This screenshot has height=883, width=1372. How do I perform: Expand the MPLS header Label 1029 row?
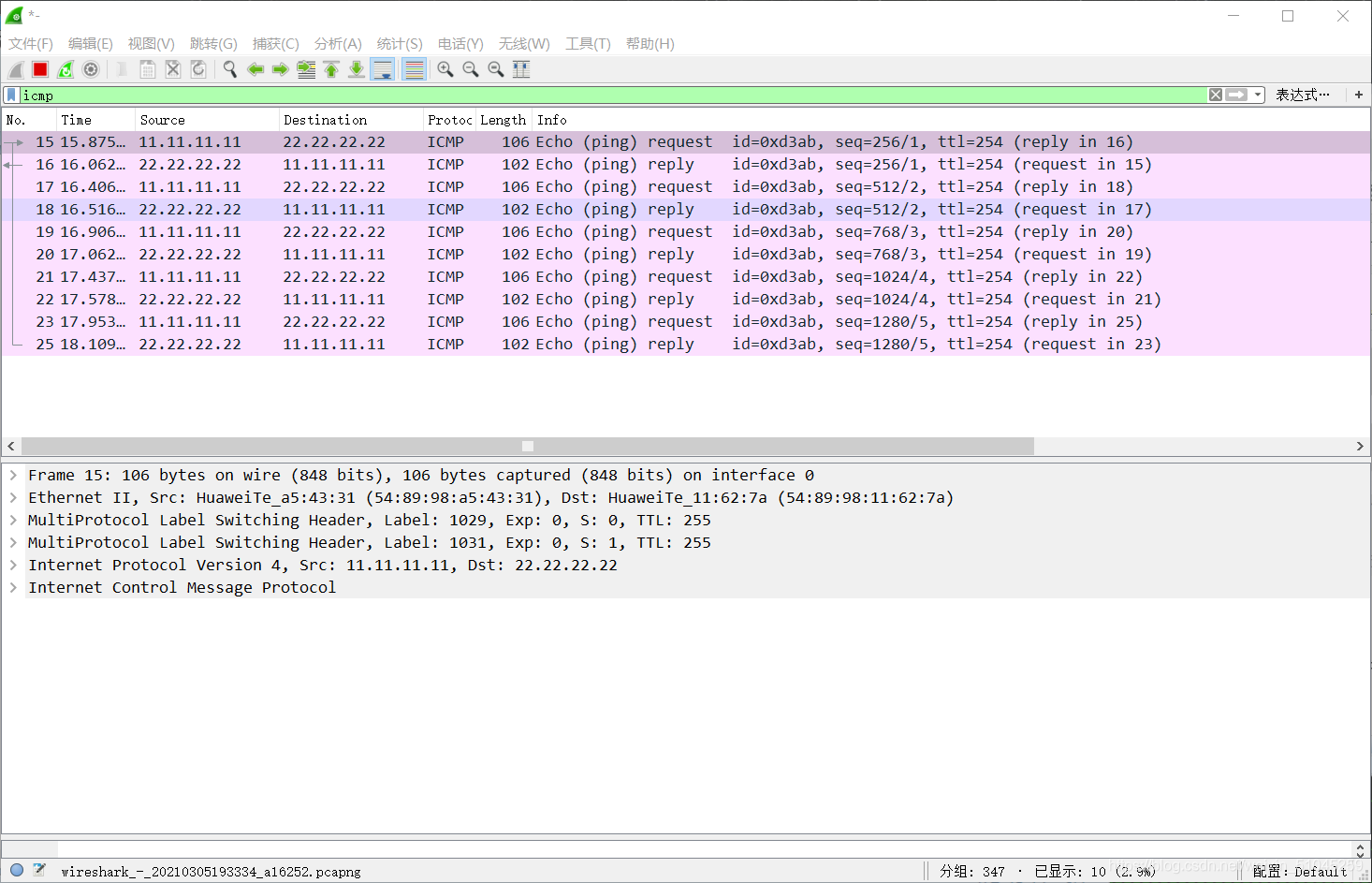pos(13,520)
